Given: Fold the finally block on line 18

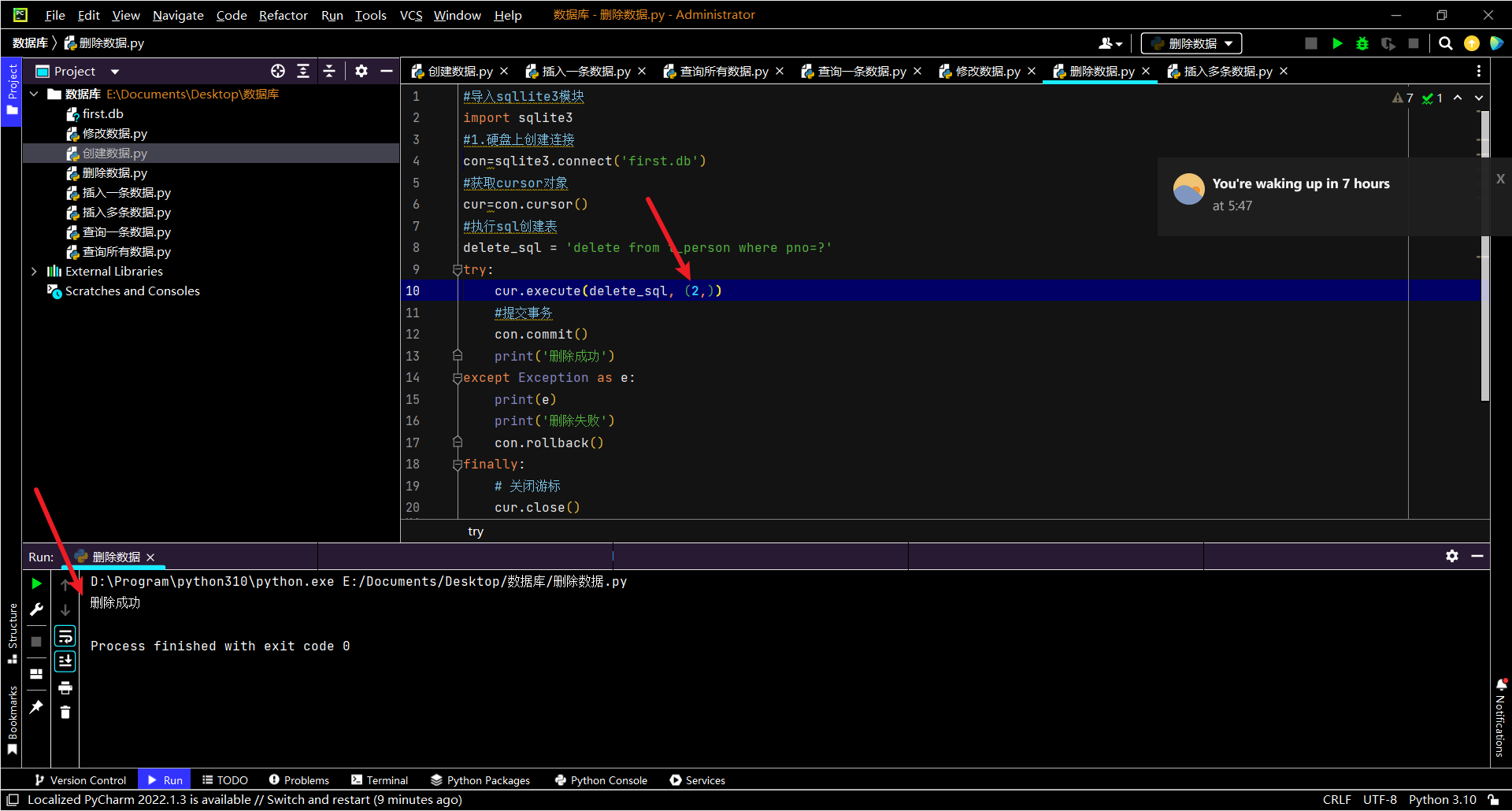Looking at the screenshot, I should pyautogui.click(x=458, y=465).
